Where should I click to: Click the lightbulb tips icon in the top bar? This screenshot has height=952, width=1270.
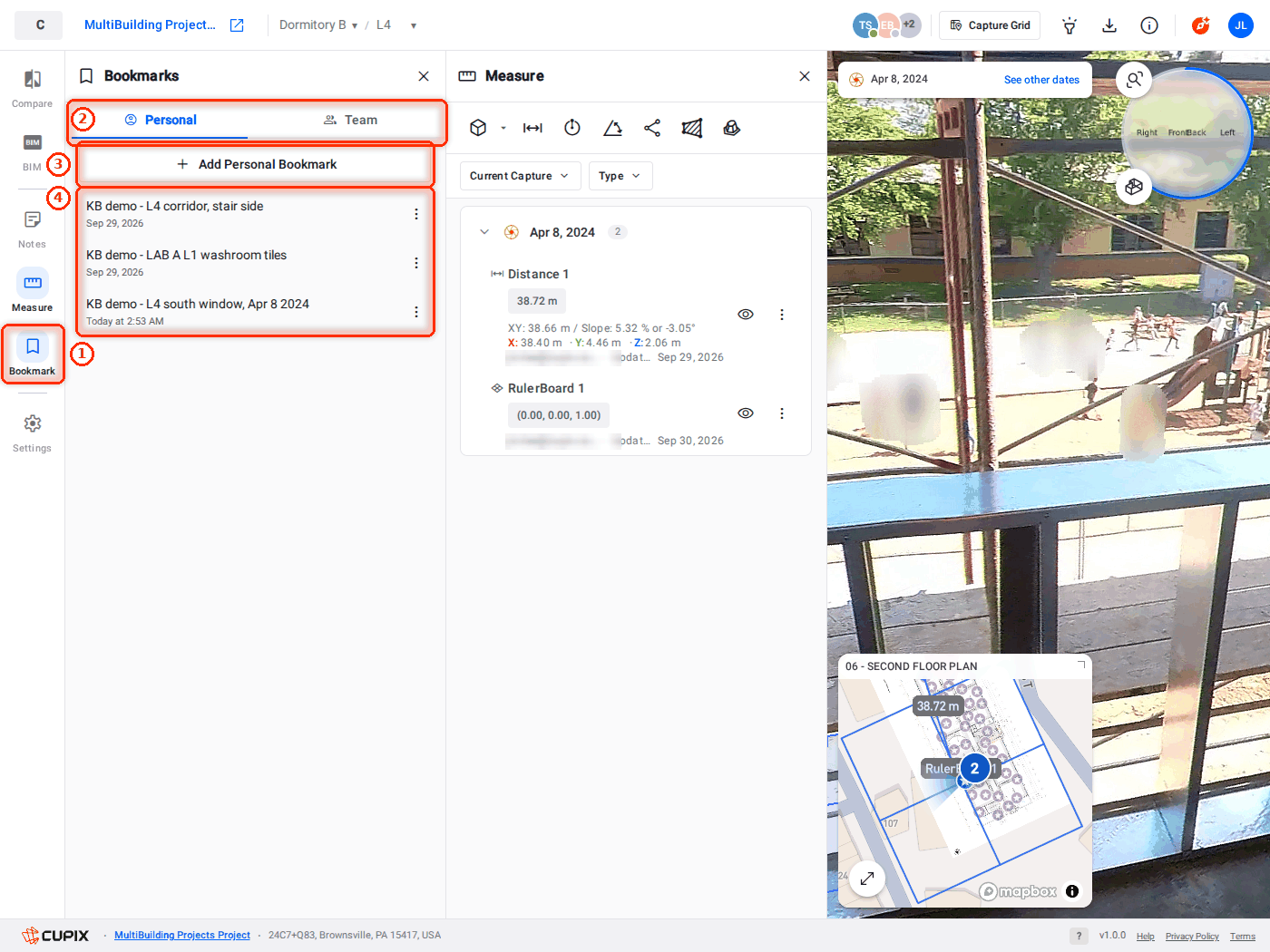tap(1070, 25)
